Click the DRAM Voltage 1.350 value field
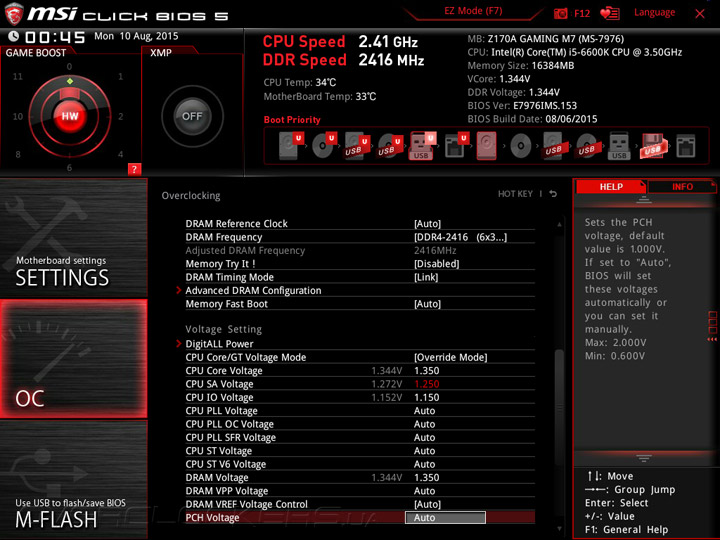 pyautogui.click(x=427, y=478)
